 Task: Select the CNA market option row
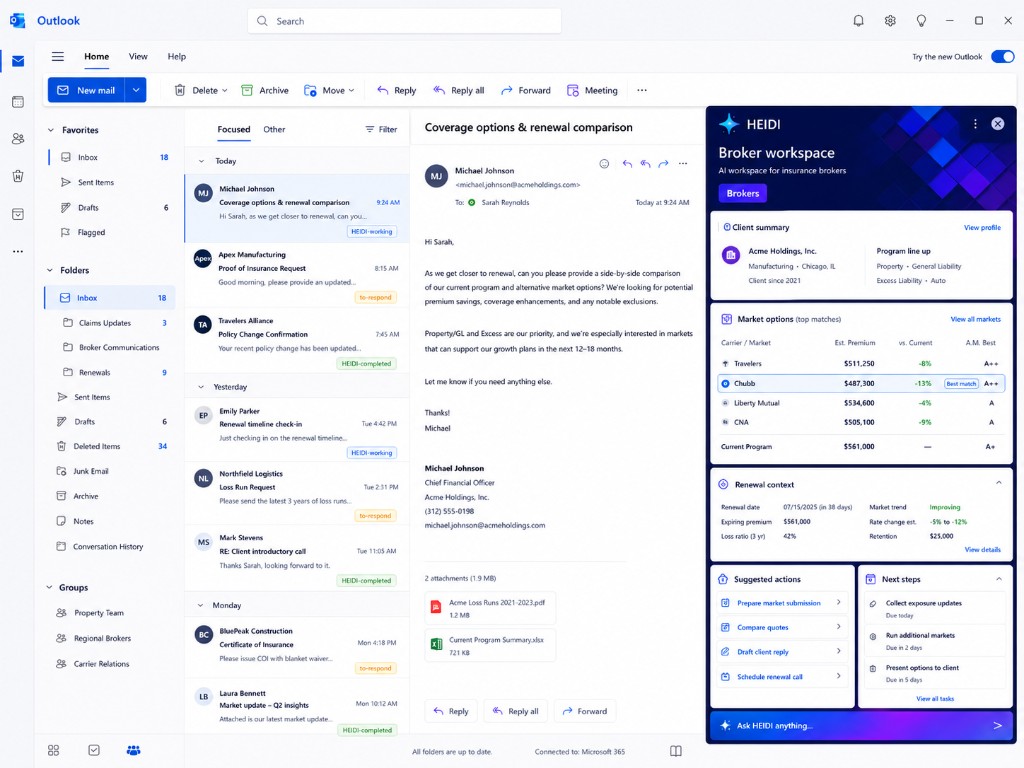[861, 423]
